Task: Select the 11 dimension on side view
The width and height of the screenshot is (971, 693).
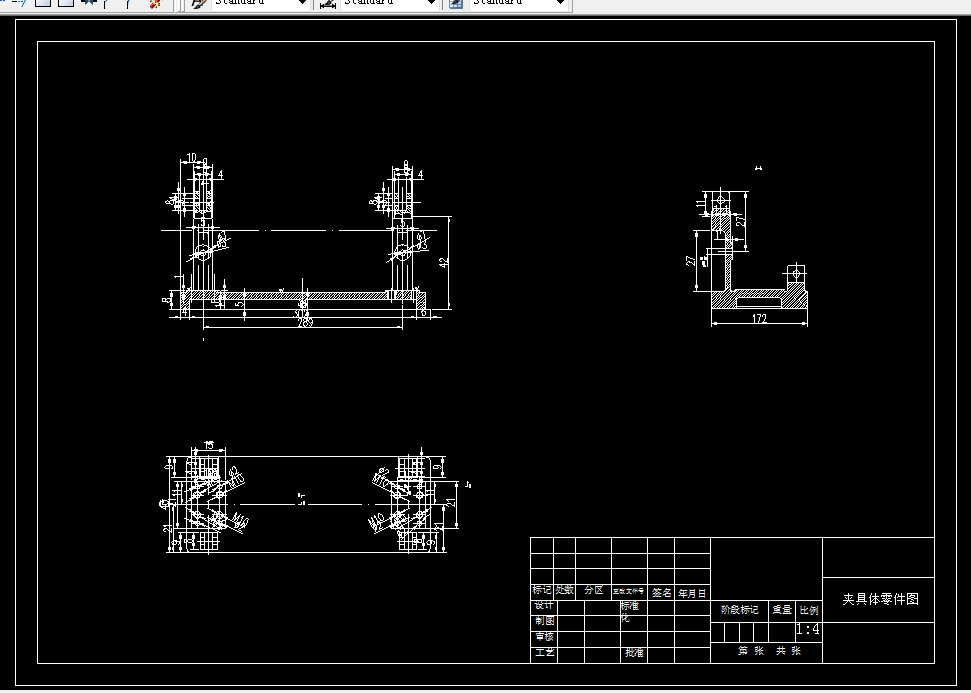Action: [x=700, y=203]
